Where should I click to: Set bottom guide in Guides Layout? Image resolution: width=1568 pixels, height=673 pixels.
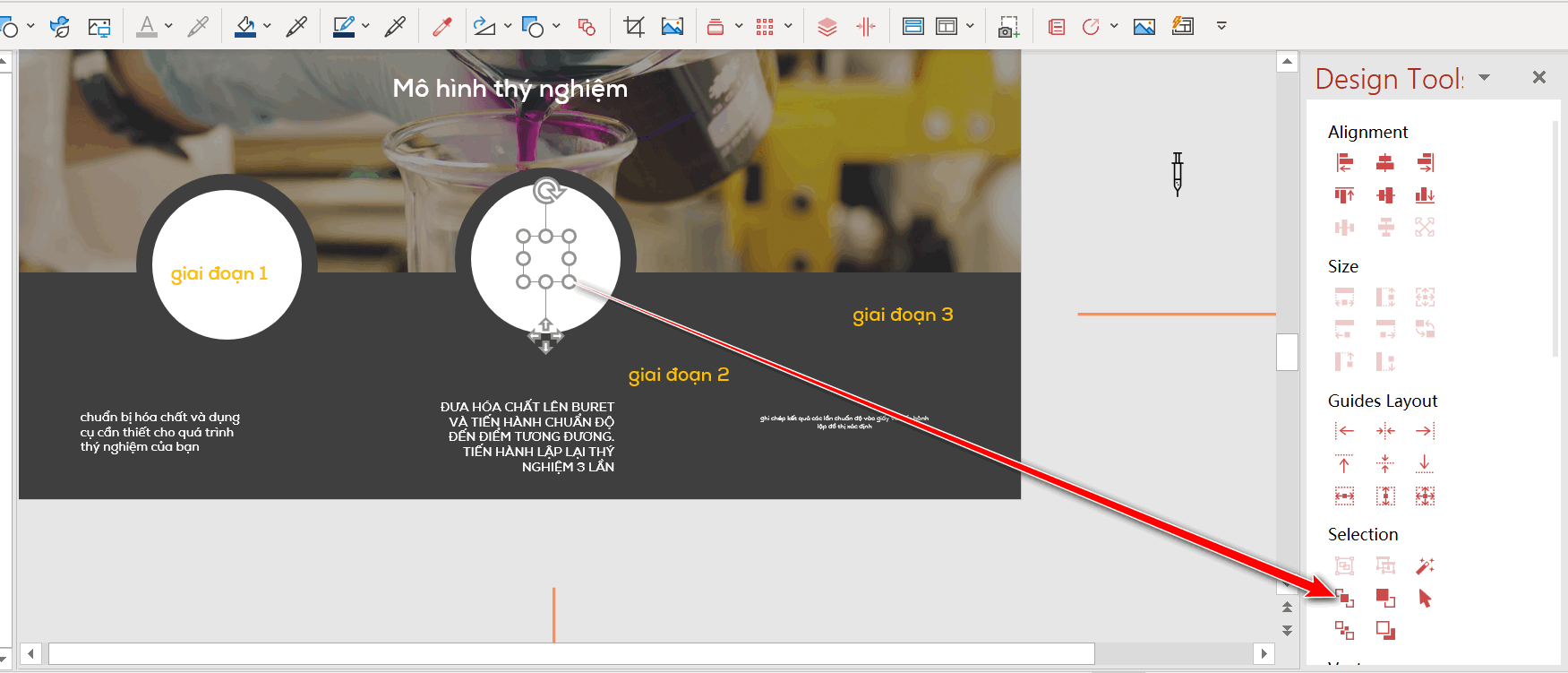(1426, 463)
